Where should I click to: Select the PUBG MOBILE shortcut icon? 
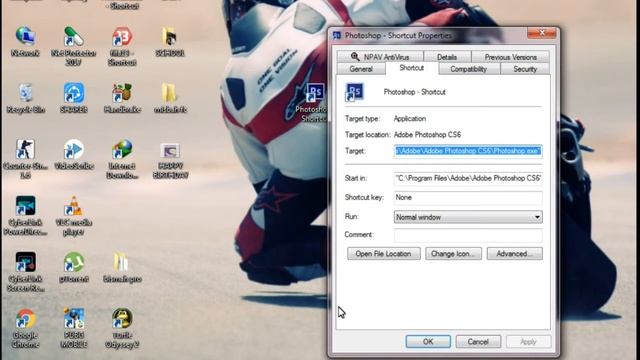click(73, 318)
